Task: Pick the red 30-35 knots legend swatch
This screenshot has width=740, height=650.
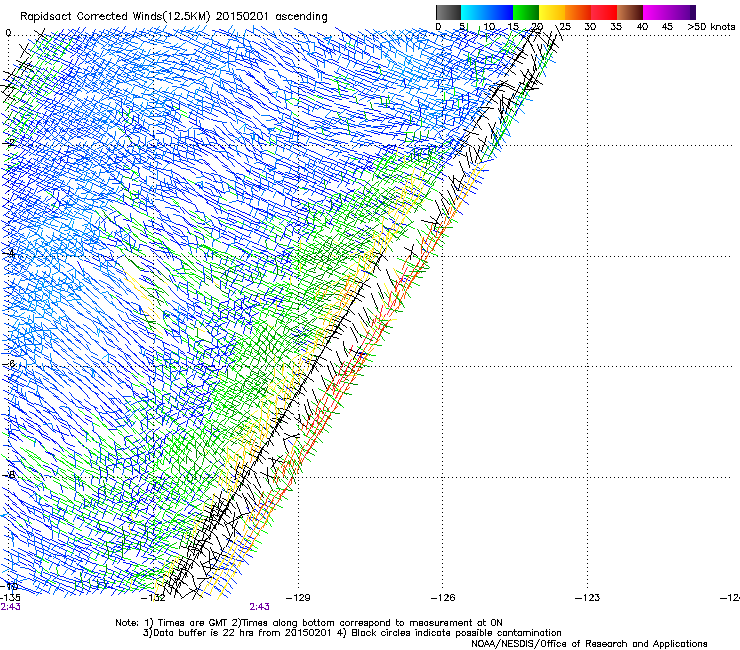Action: pyautogui.click(x=604, y=12)
